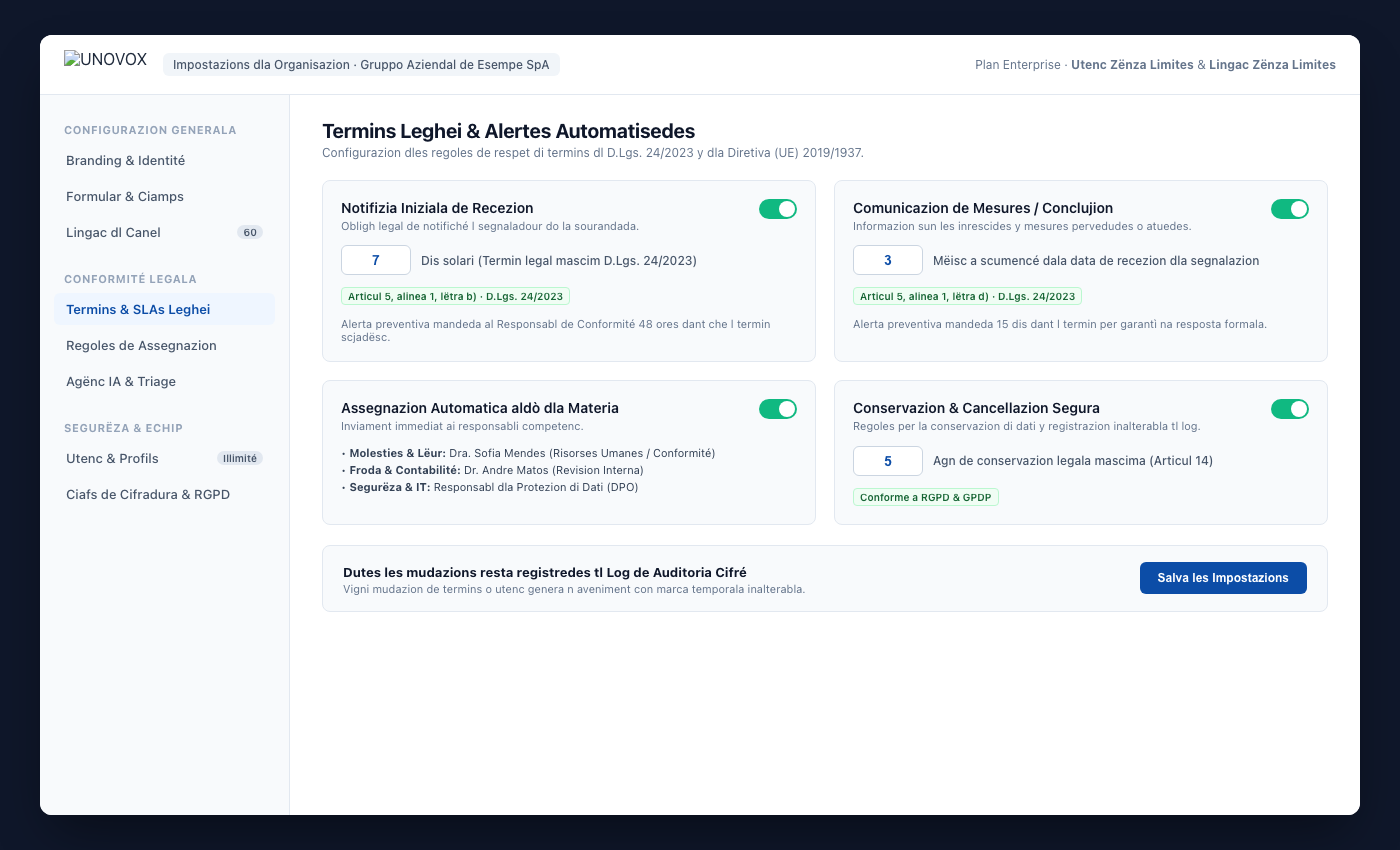The height and width of the screenshot is (850, 1400).
Task: Go to Formular & Ciamps section
Action: click(164, 197)
